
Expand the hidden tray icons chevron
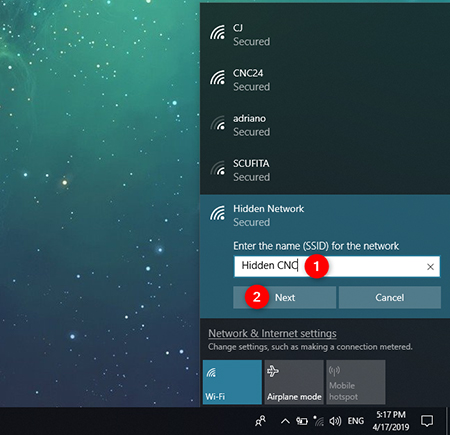tap(285, 421)
